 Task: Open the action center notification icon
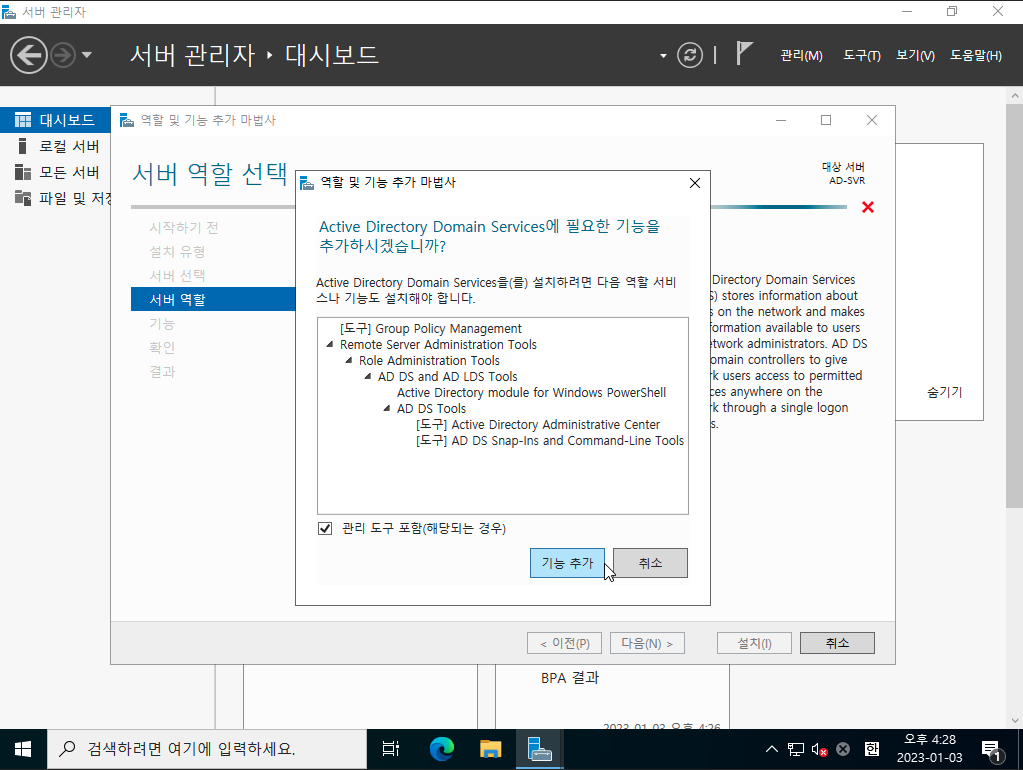pyautogui.click(x=992, y=750)
